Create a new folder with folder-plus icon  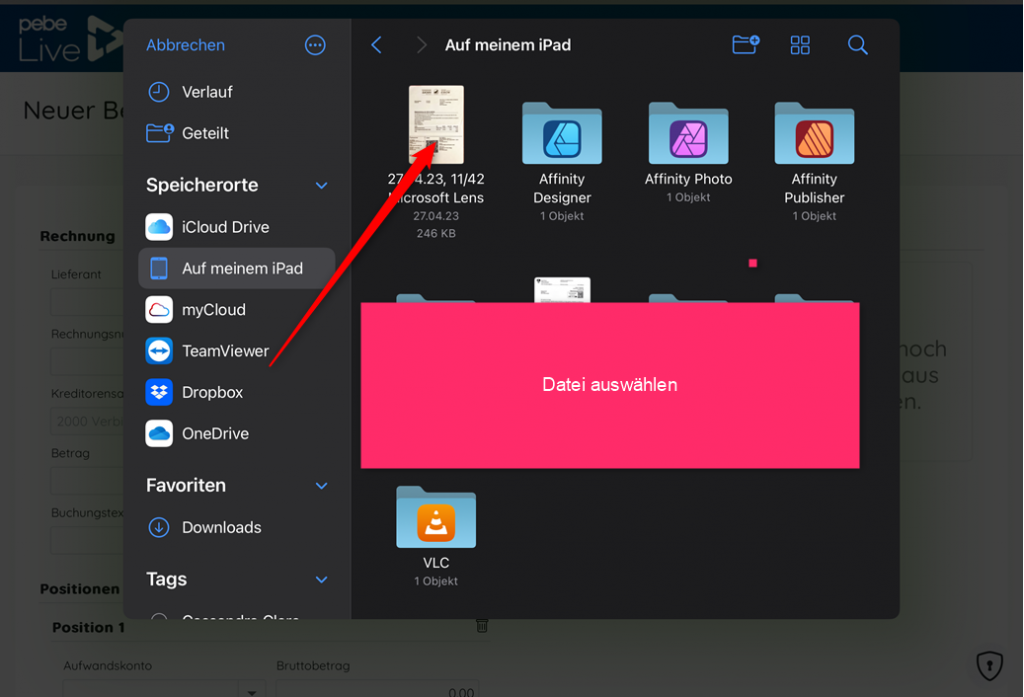click(x=745, y=44)
